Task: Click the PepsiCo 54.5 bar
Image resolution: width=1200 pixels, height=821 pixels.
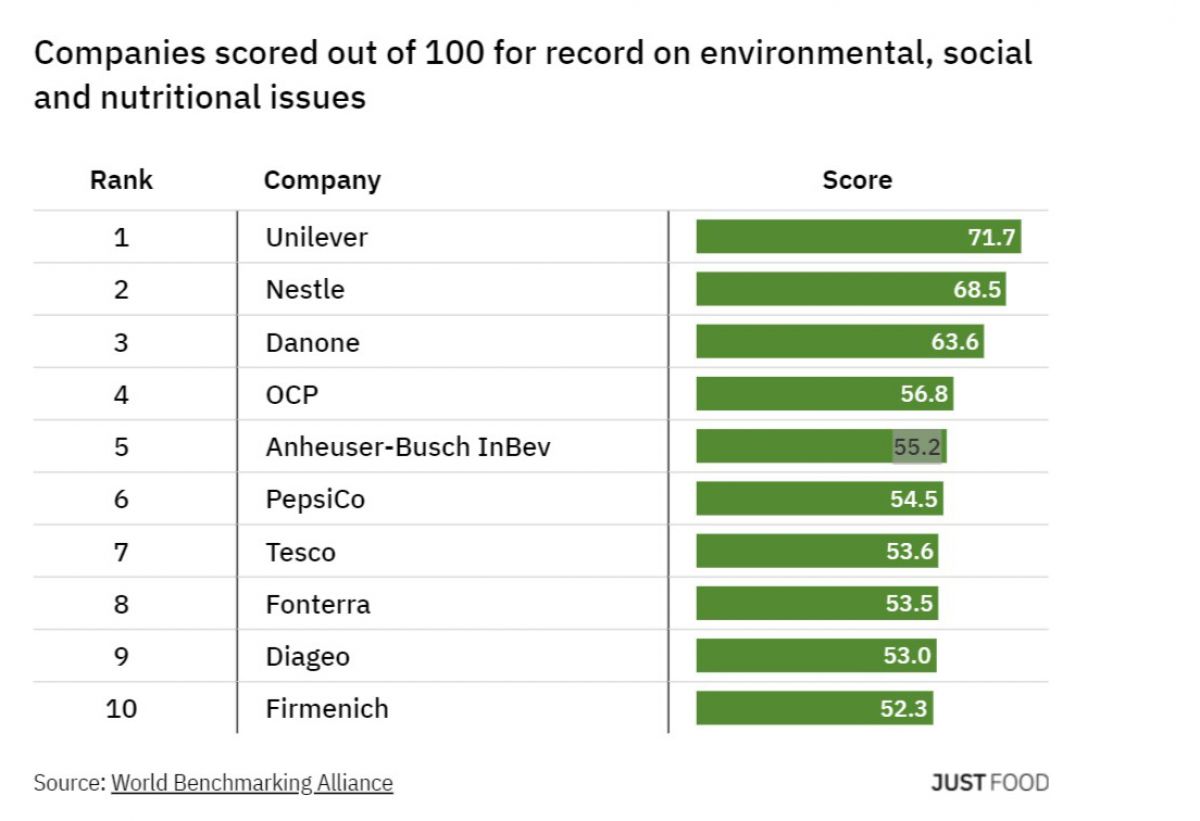Action: tap(819, 499)
